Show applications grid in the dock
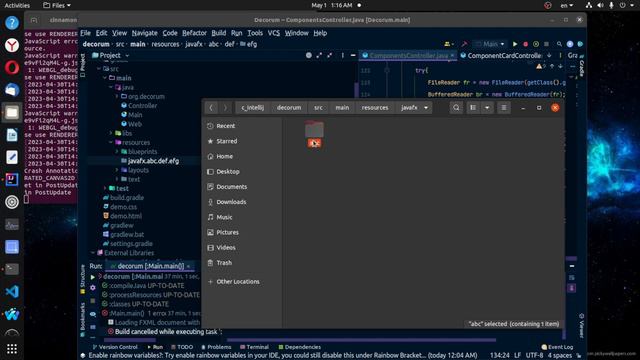 (12, 349)
